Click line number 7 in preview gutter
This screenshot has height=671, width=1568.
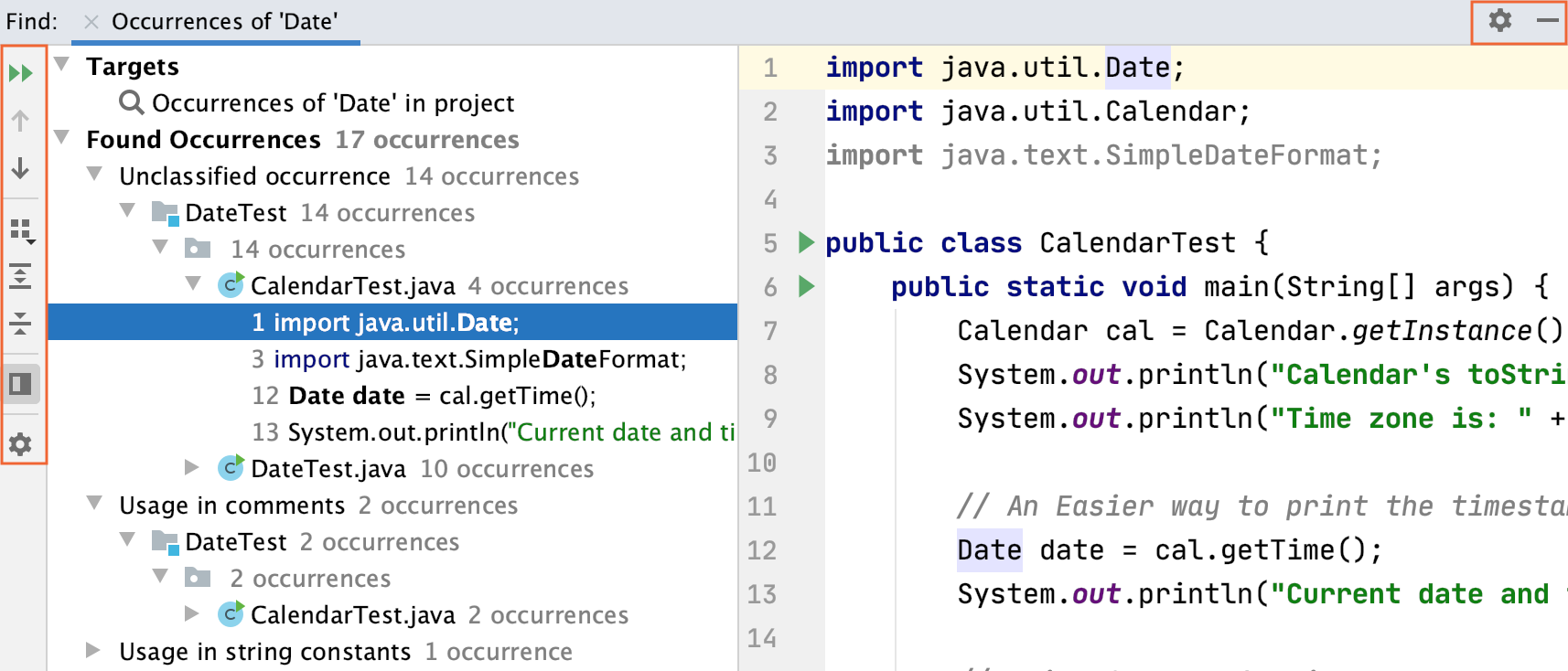(770, 331)
